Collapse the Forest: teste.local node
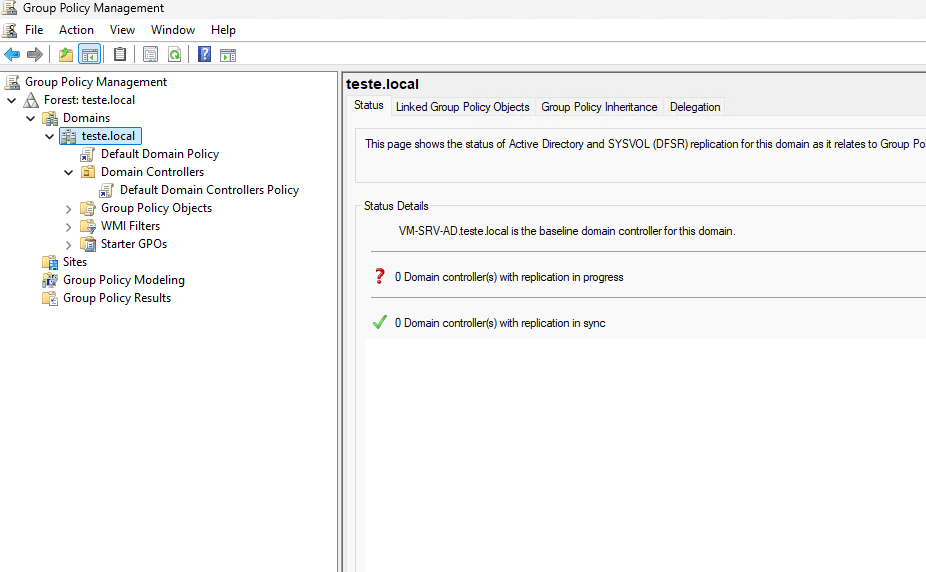The width and height of the screenshot is (926, 572). pyautogui.click(x=12, y=100)
